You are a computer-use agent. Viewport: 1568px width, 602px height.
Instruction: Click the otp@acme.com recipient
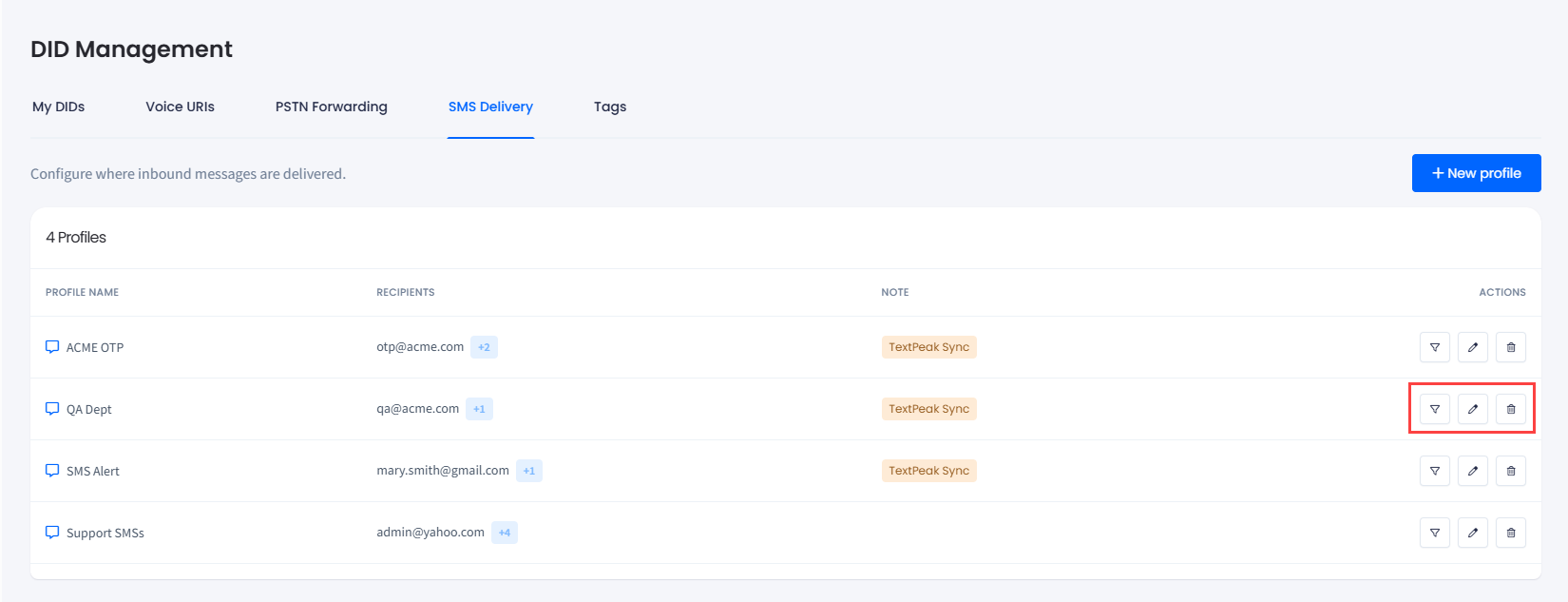point(420,347)
